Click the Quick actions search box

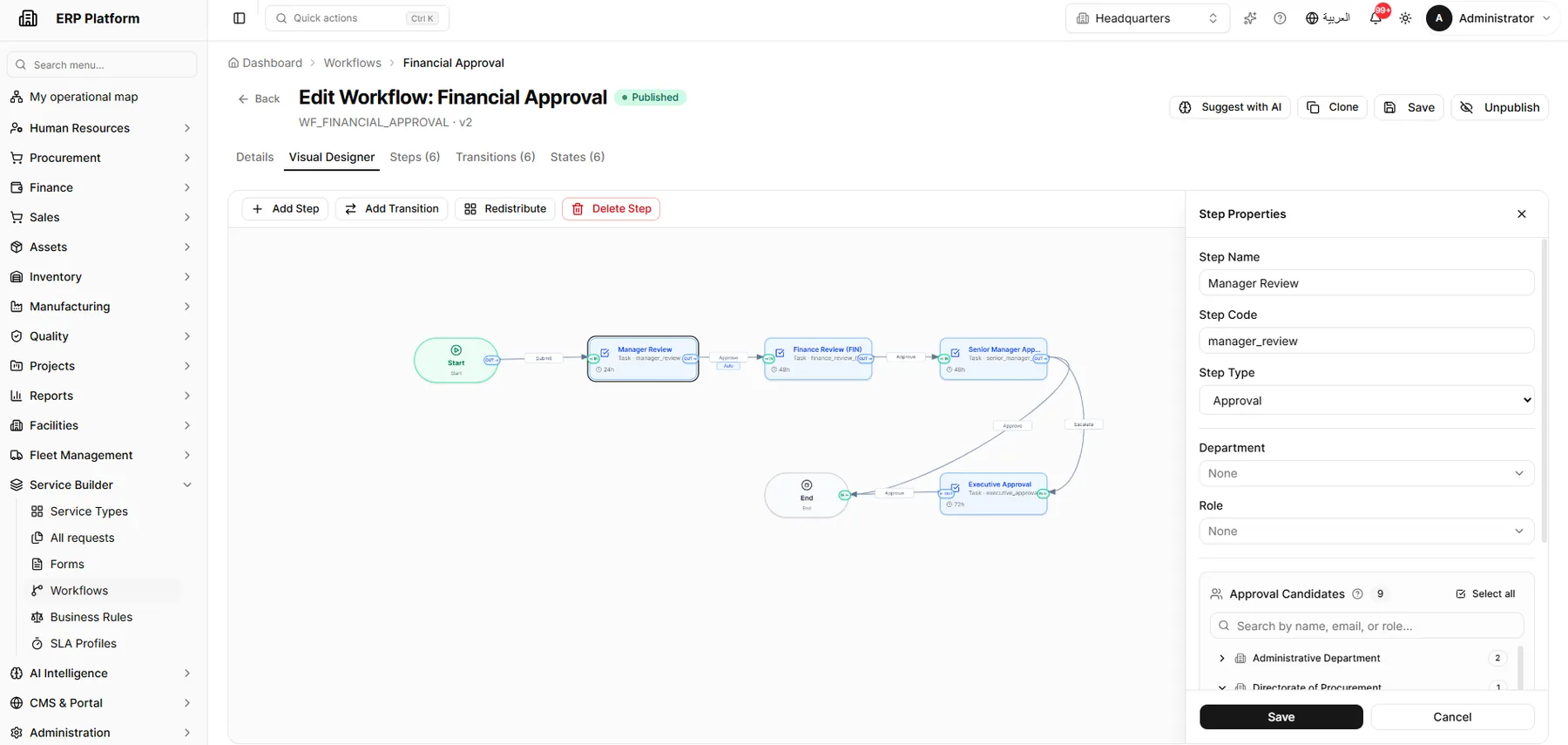tap(357, 18)
